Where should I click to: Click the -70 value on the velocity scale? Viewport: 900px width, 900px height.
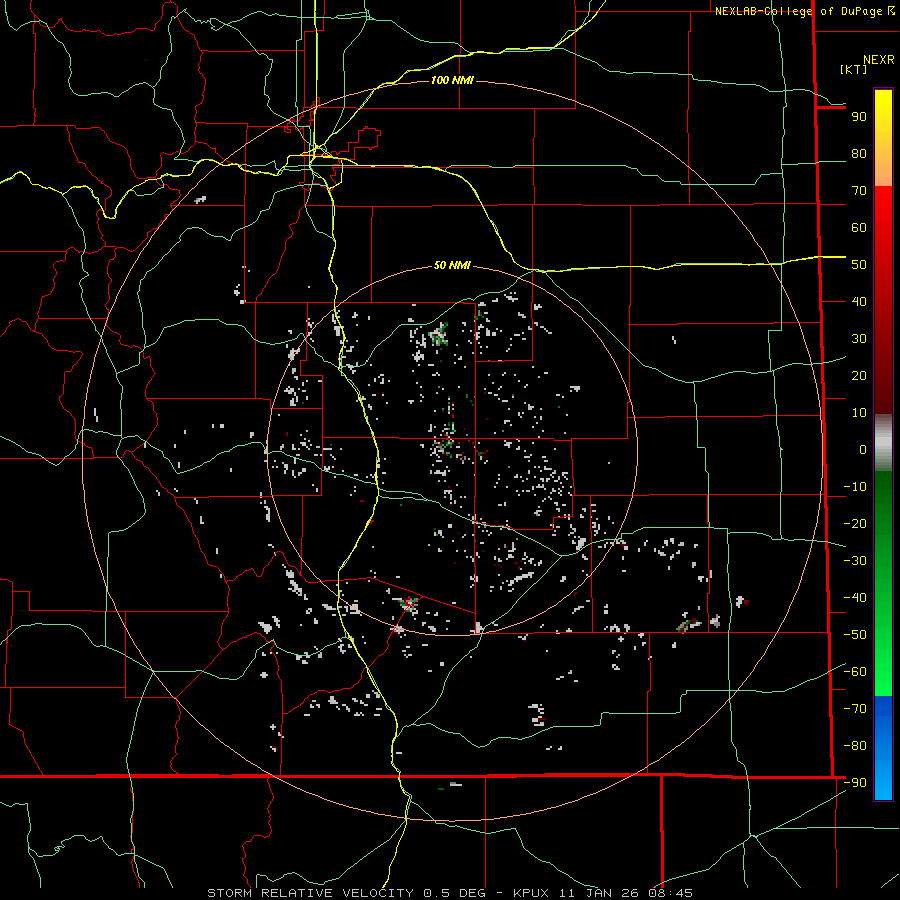(855, 709)
